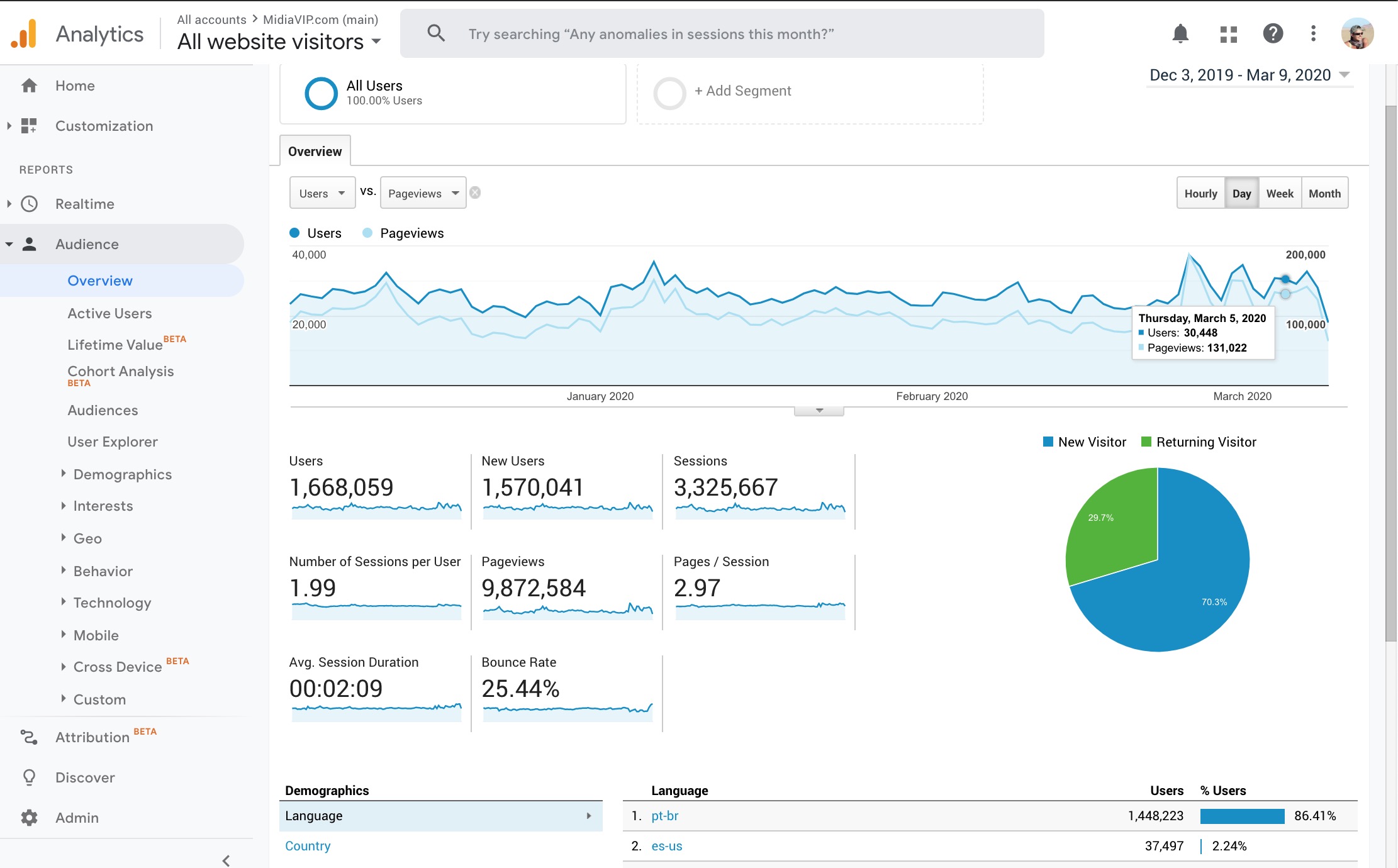Remove the Pageviews comparison metric
The image size is (1398, 868).
(476, 193)
